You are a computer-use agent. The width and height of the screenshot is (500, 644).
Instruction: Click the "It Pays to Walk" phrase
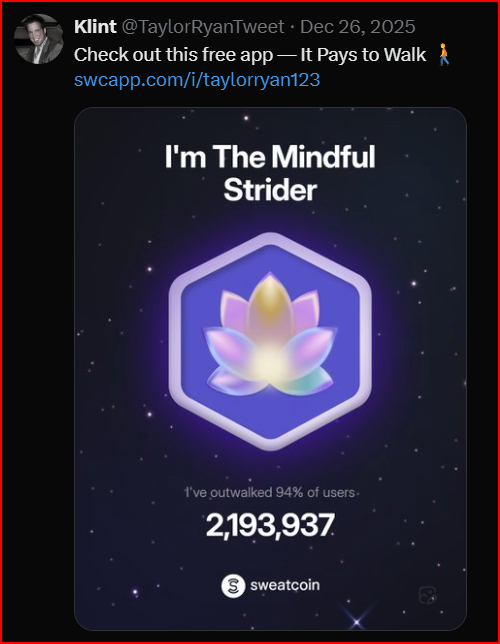[363, 55]
